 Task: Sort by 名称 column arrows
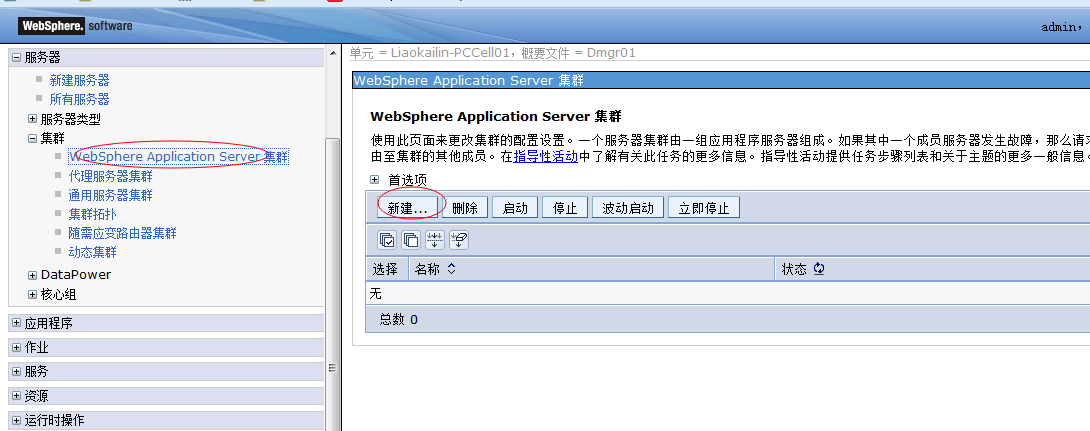tap(451, 268)
